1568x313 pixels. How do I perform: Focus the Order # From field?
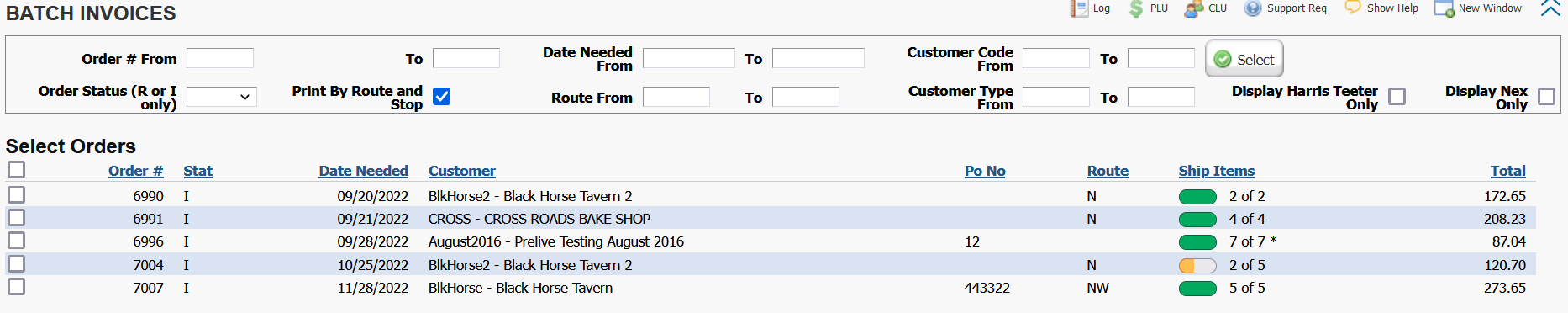click(x=220, y=58)
